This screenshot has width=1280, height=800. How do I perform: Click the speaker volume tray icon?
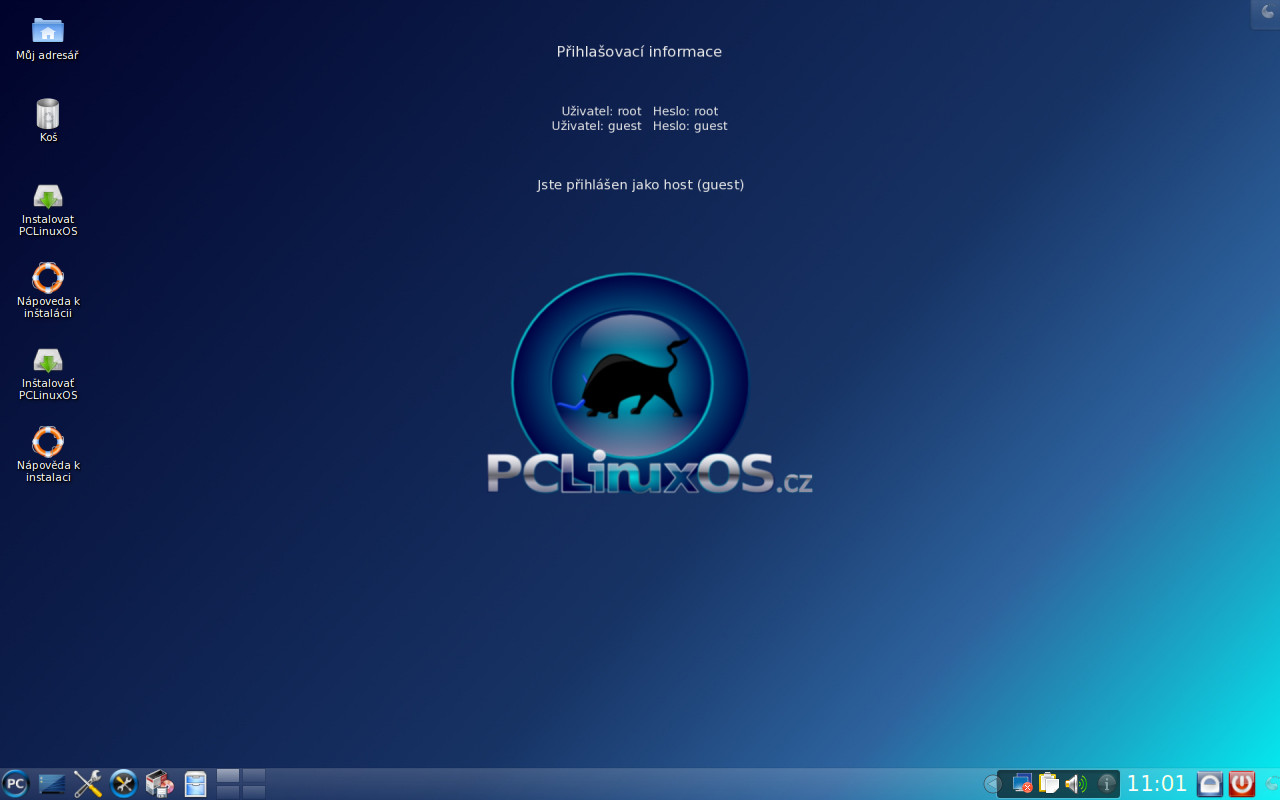point(1077,784)
